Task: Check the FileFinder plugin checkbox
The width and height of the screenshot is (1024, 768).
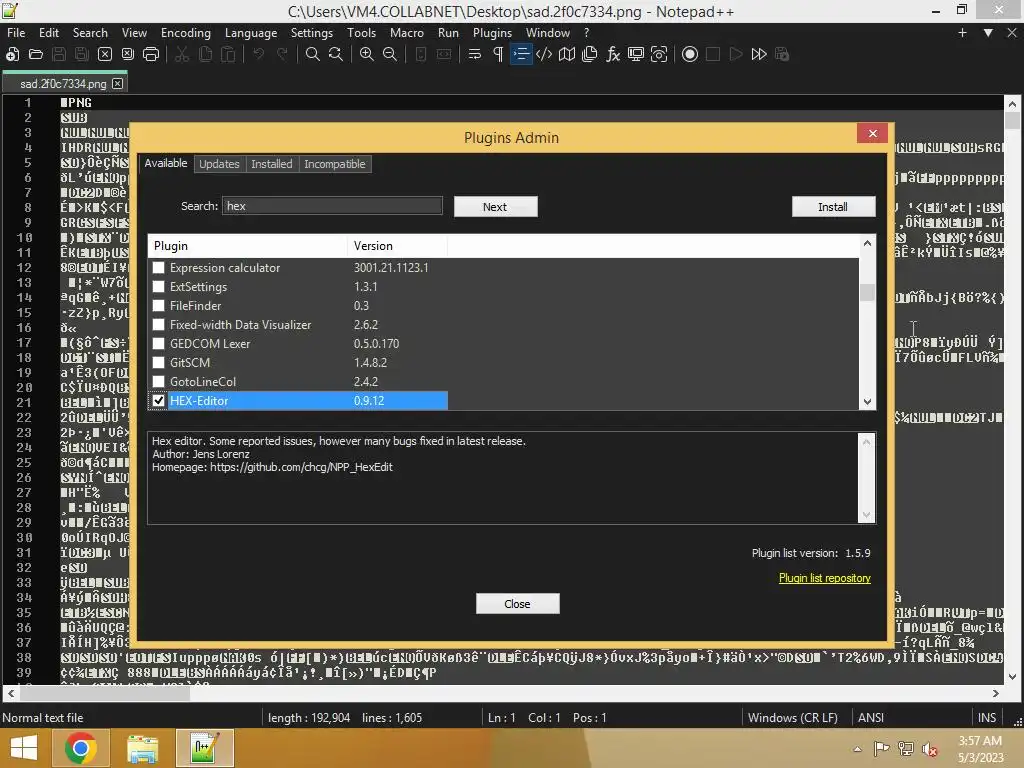Action: (158, 306)
